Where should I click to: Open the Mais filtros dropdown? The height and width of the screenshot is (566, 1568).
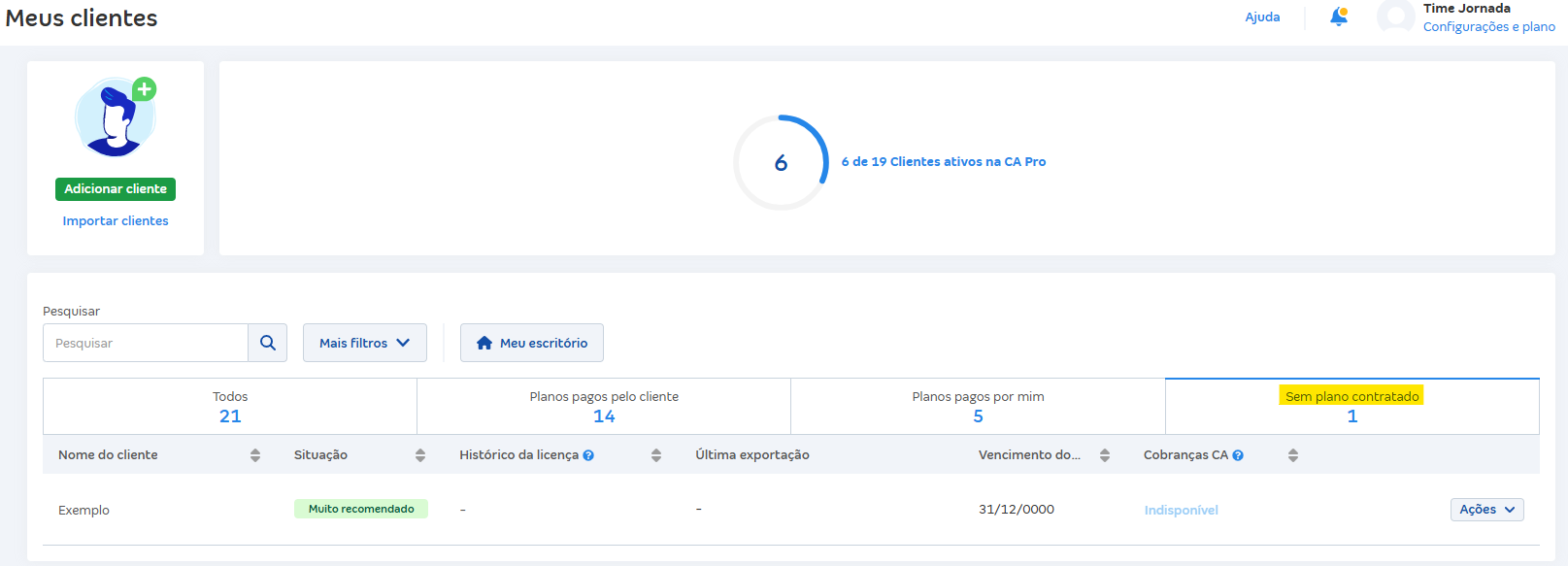pos(365,343)
